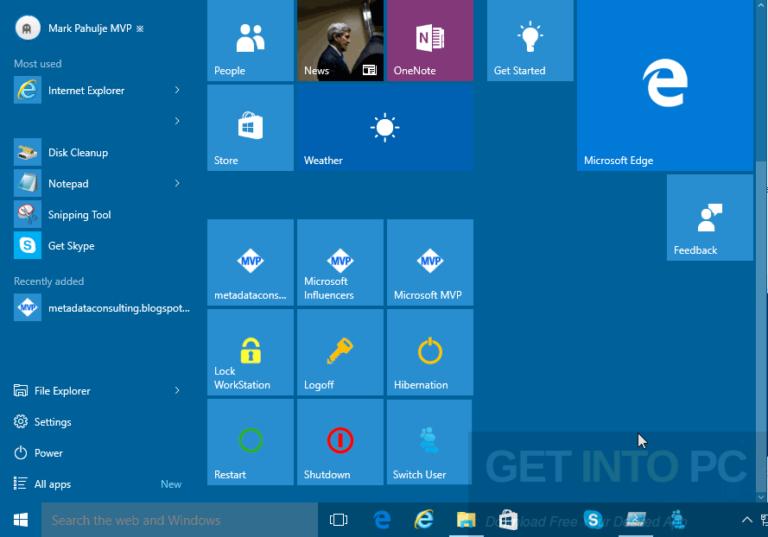Click the Lock WorkStation tile

click(x=250, y=352)
